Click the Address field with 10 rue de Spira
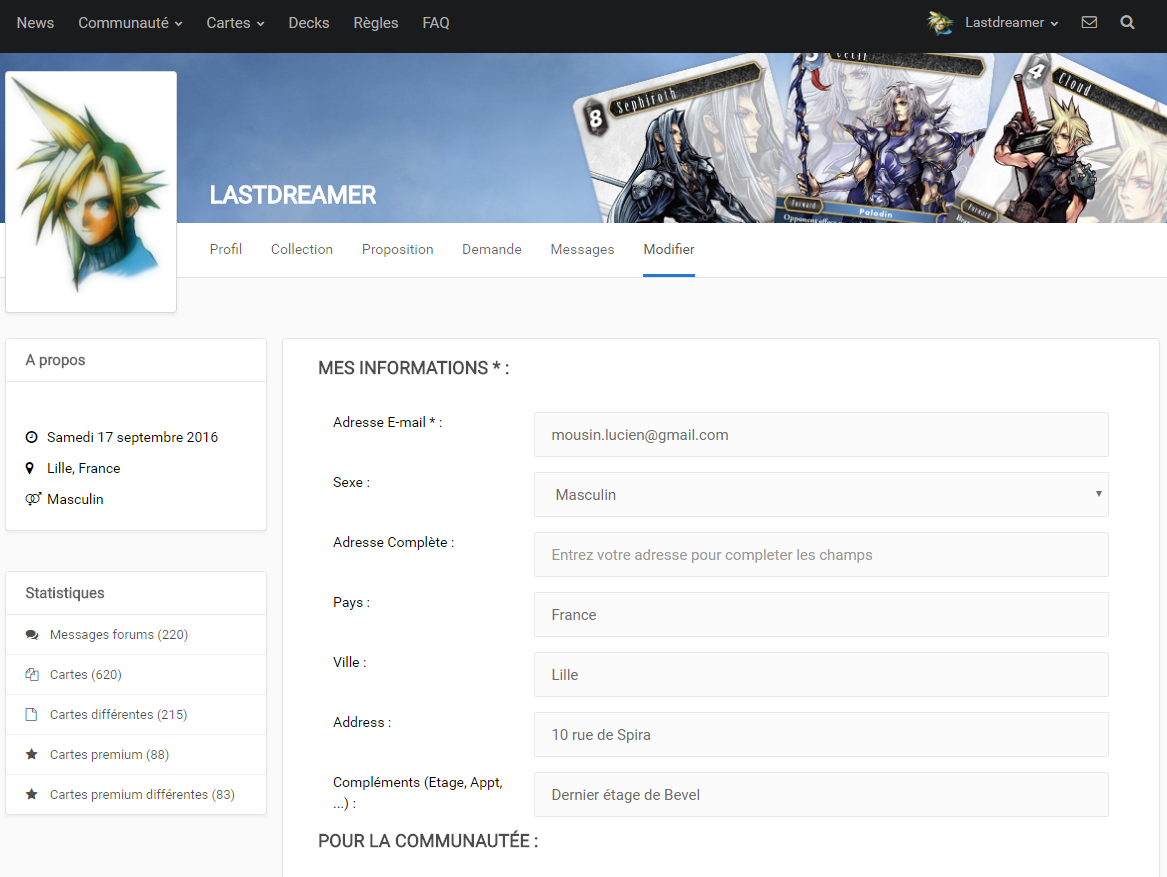The width and height of the screenshot is (1167, 877). 821,735
